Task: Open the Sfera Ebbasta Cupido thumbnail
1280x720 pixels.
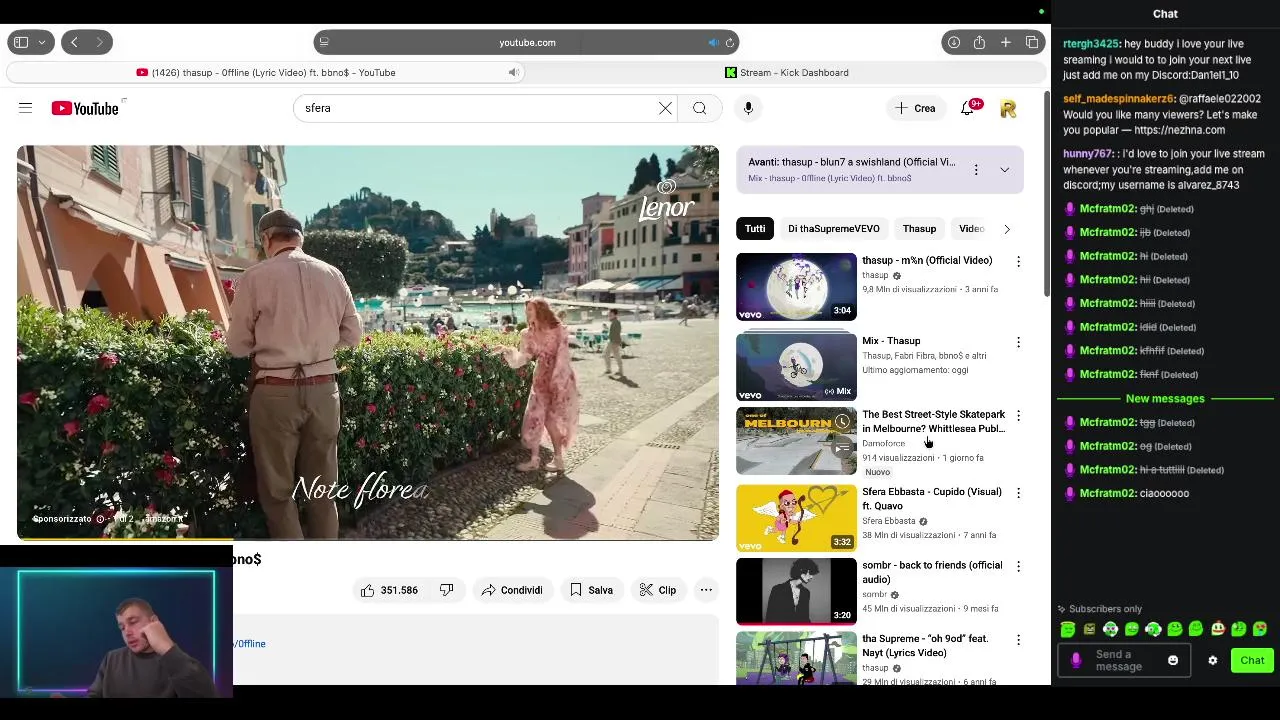Action: (x=796, y=518)
